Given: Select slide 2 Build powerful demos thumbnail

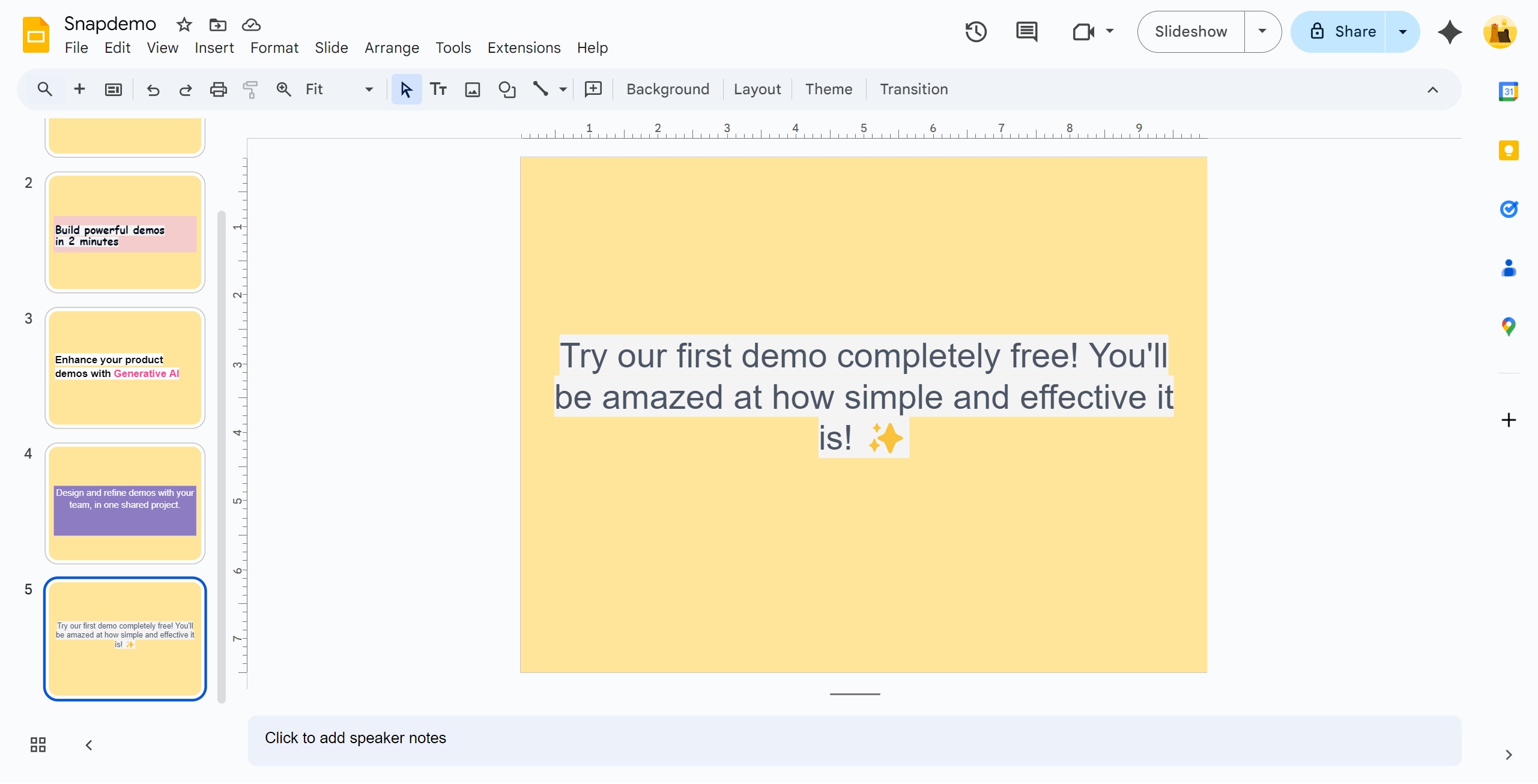Looking at the screenshot, I should click(125, 233).
